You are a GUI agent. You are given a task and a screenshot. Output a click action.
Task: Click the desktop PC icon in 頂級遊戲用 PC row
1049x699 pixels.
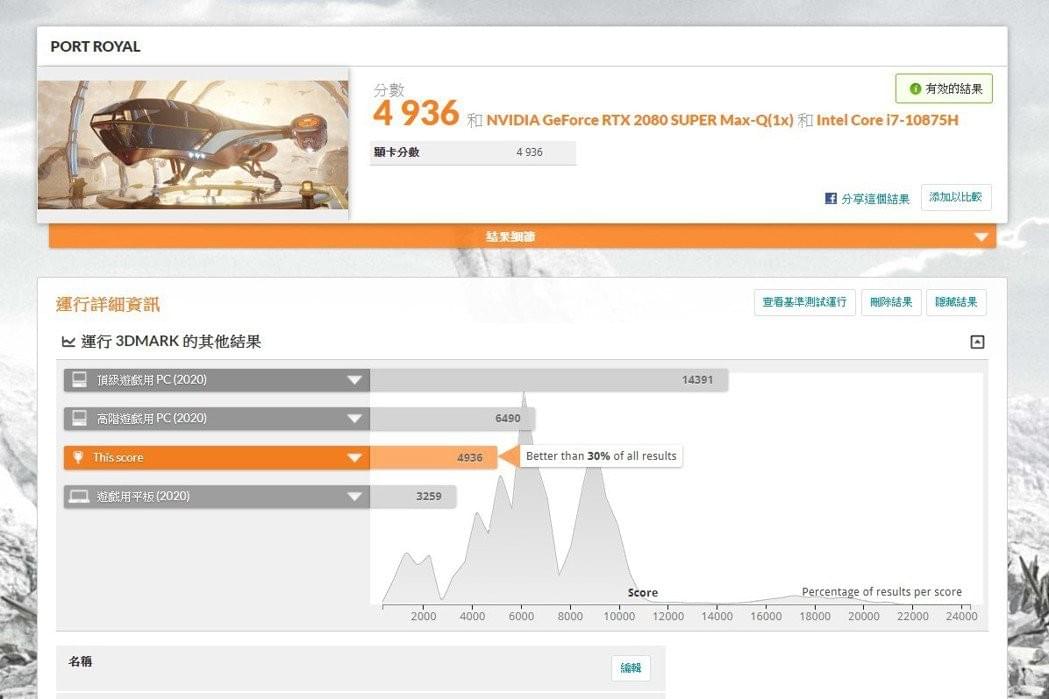pos(80,380)
